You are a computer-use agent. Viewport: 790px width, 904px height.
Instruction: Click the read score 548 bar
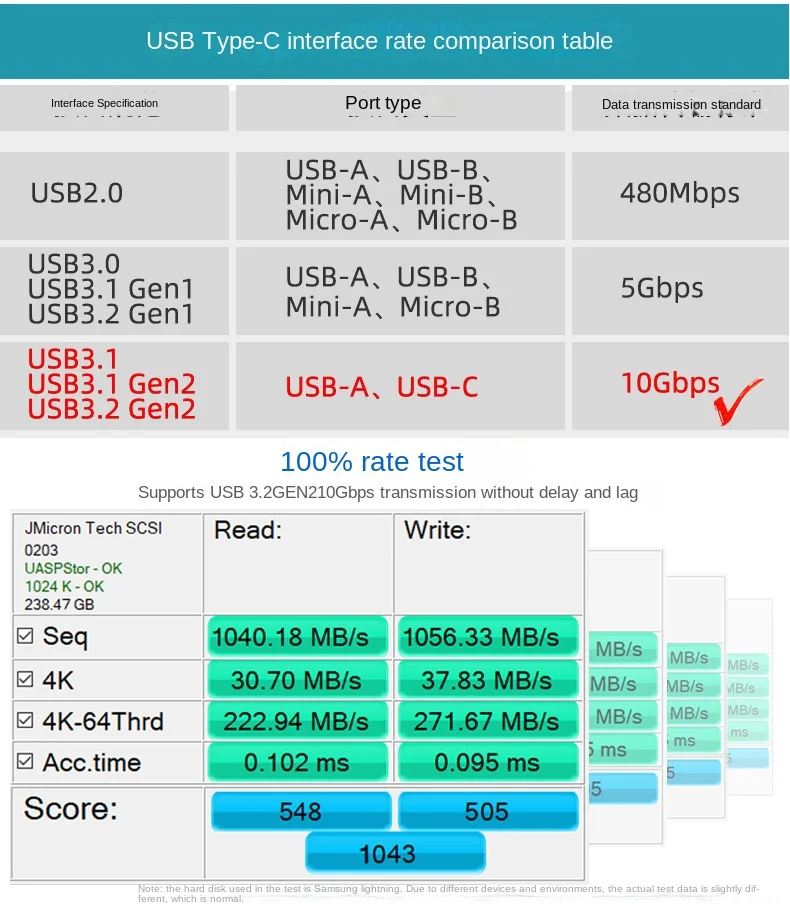[300, 811]
